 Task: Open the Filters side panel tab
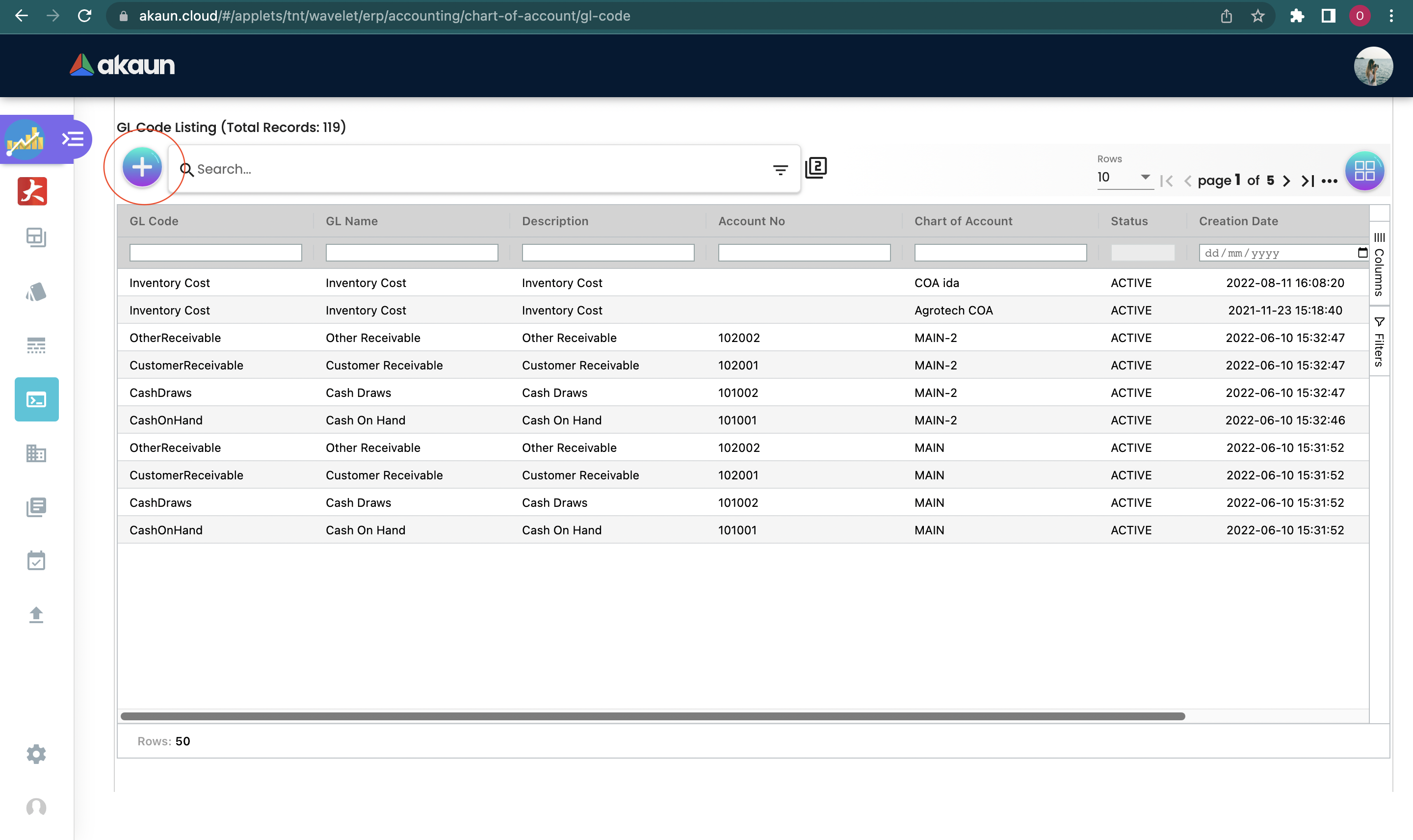click(x=1379, y=342)
